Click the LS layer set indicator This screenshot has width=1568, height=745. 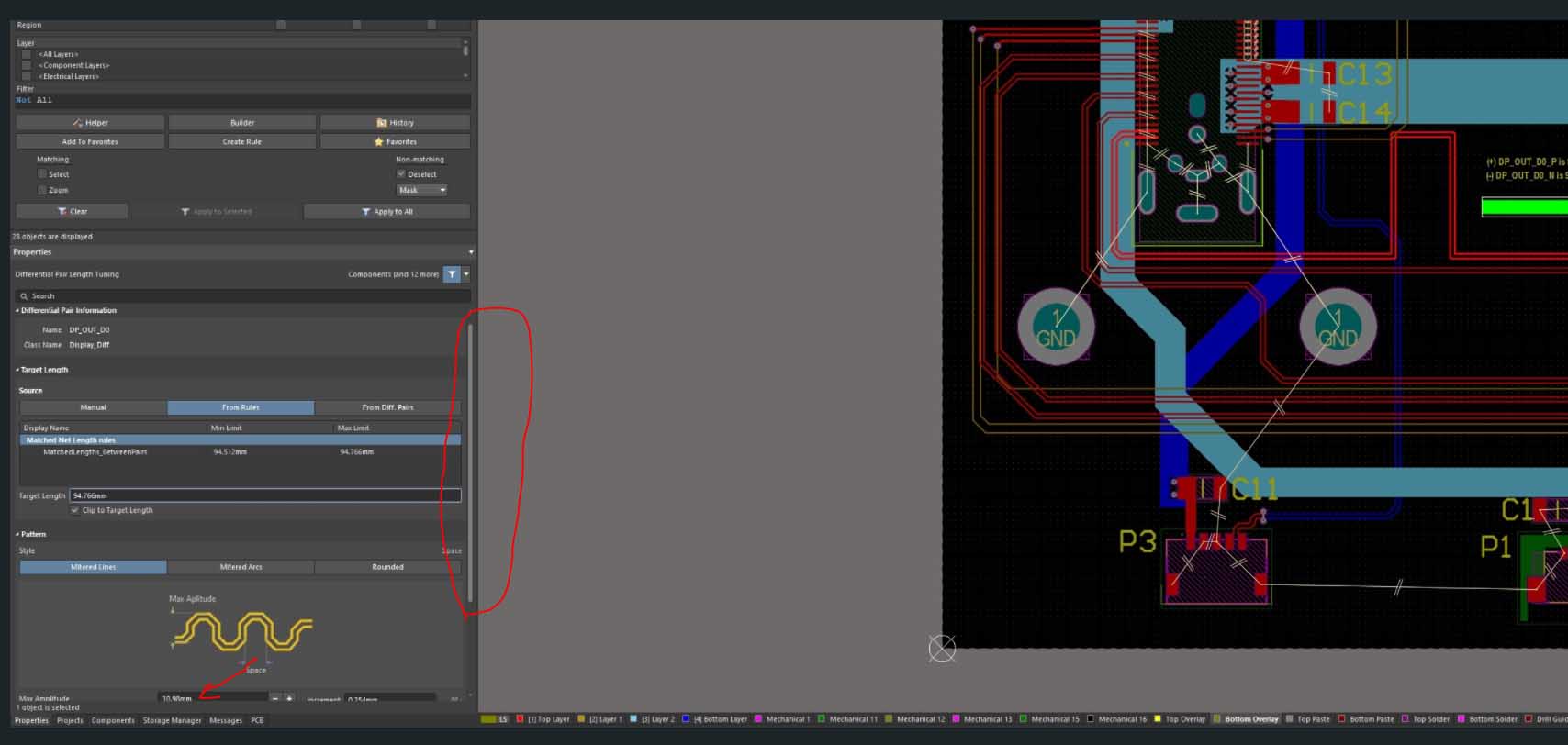tap(495, 719)
